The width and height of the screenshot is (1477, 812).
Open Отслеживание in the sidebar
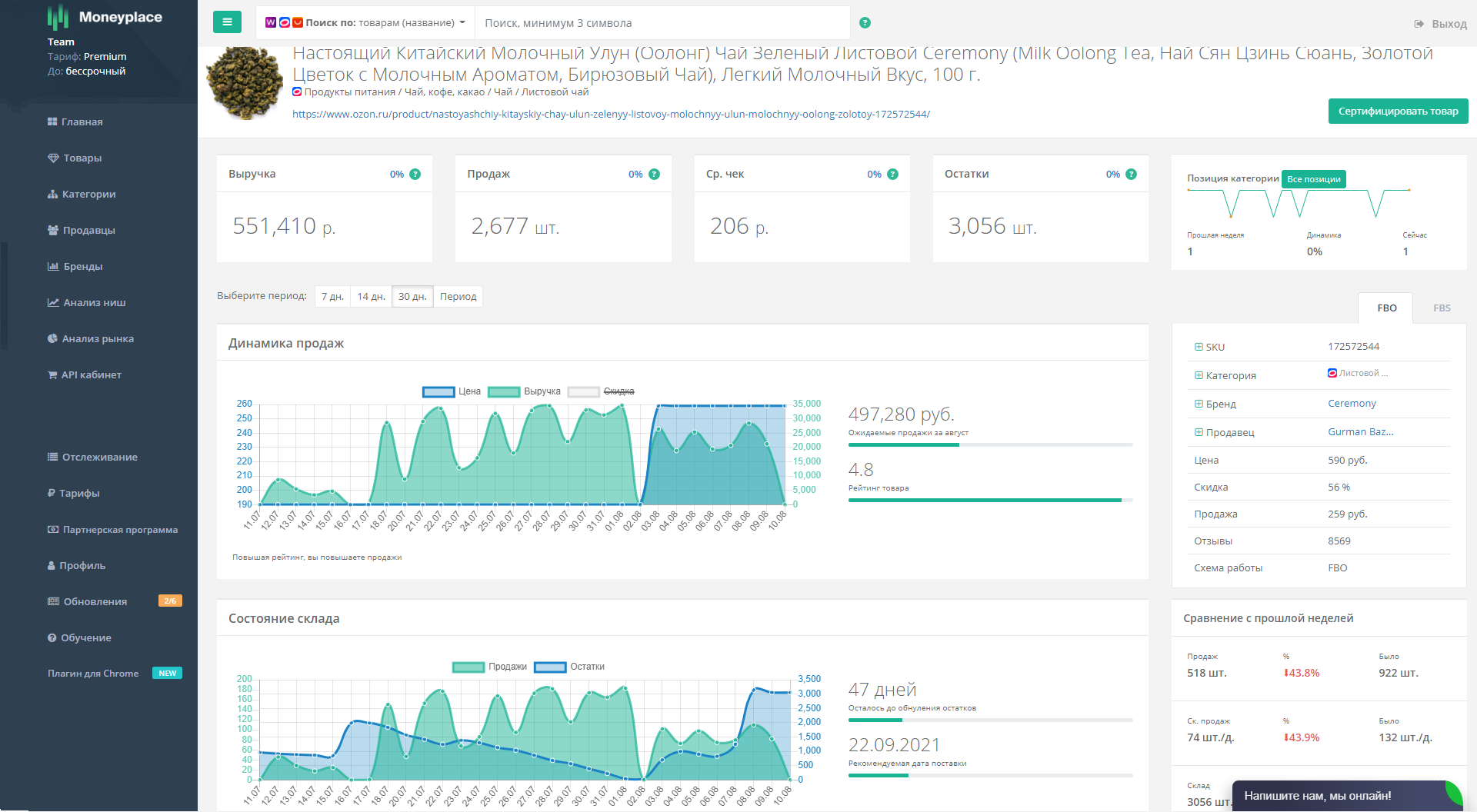coord(99,458)
